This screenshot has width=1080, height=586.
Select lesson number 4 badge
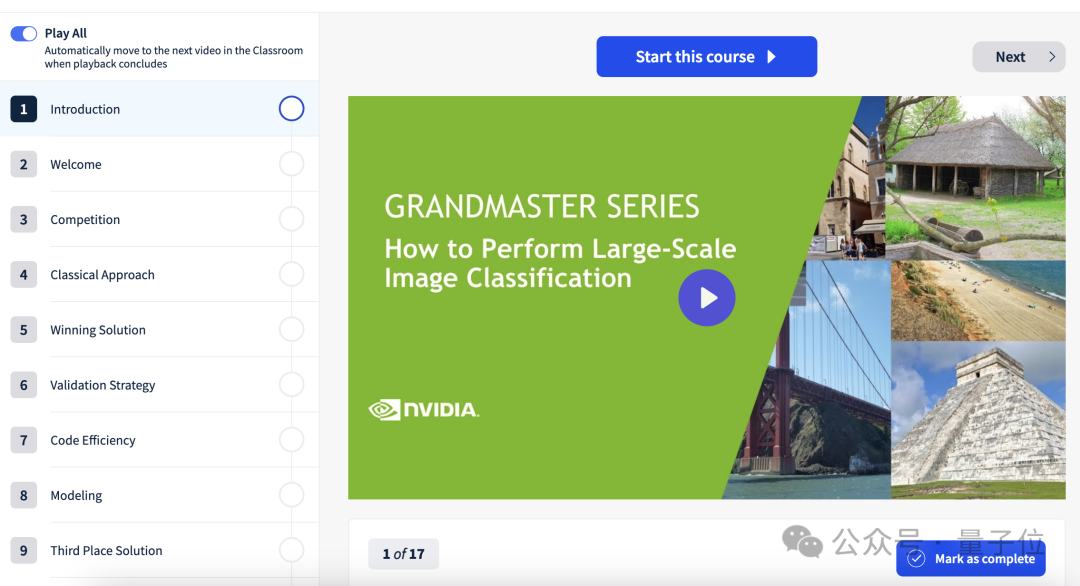[23, 275]
